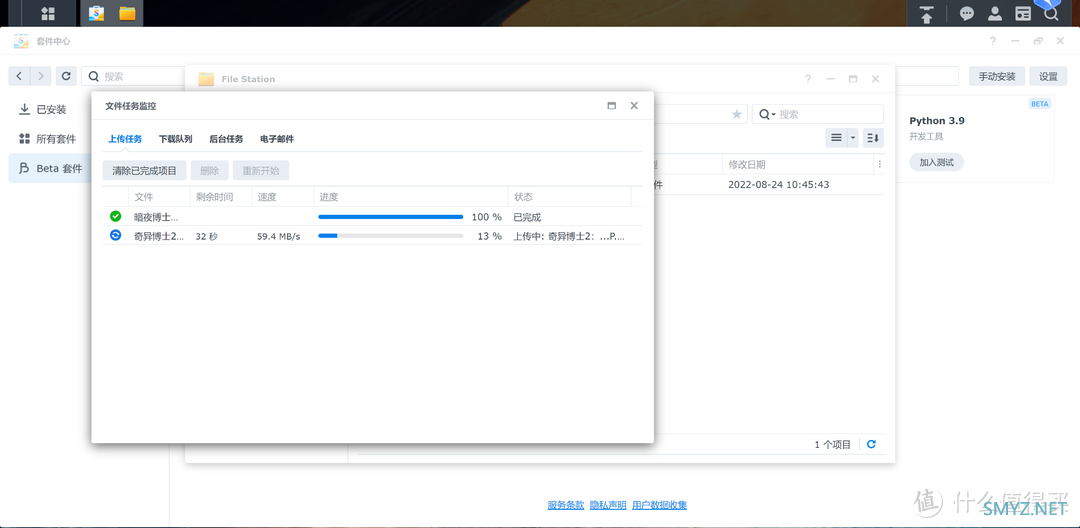
Task: Click the Restart (重新开始) task button
Action: point(260,171)
